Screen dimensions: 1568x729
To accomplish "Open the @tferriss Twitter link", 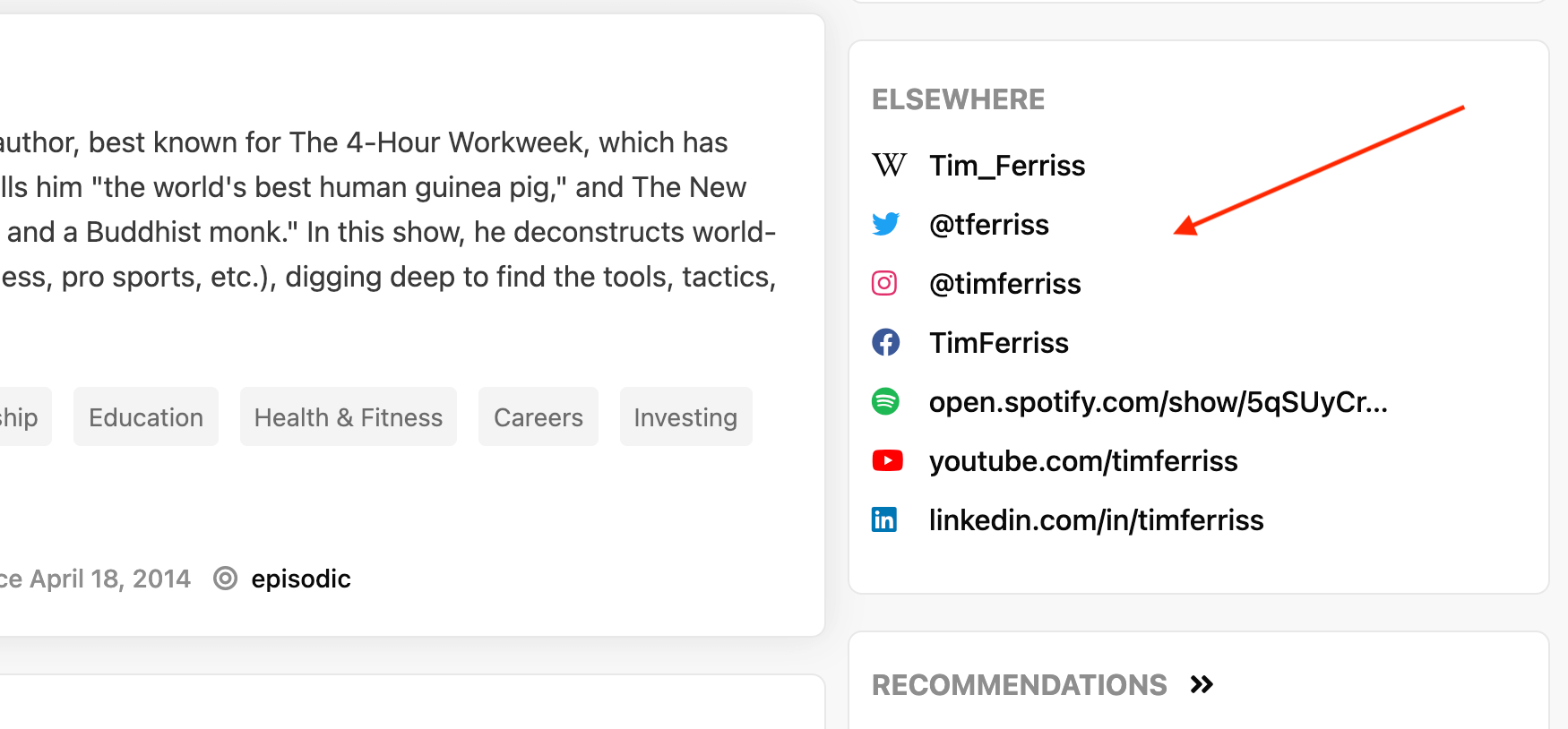I will pos(989,225).
